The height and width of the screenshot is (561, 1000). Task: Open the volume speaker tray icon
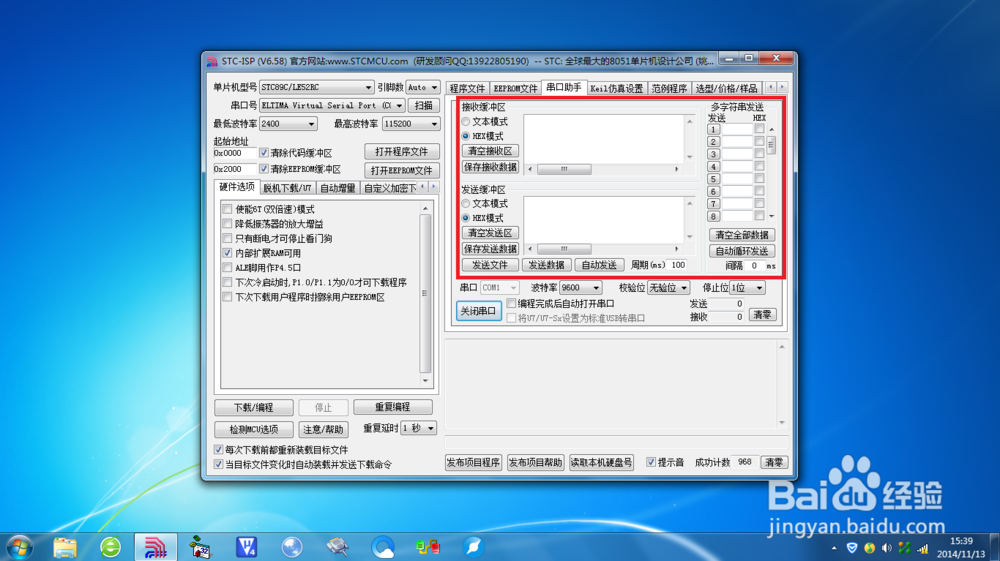(x=886, y=548)
